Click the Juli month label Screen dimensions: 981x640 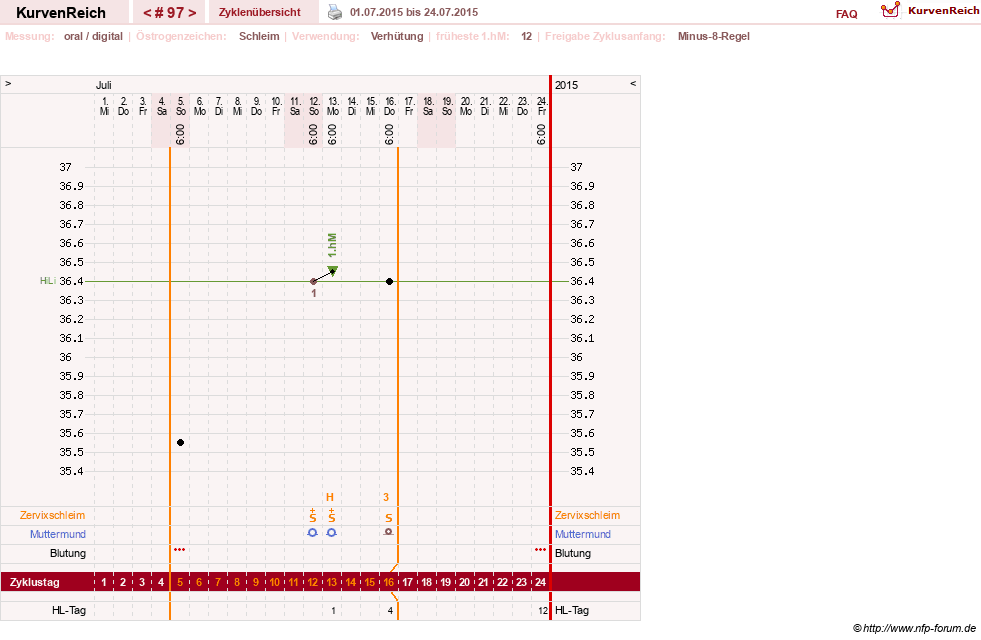click(x=104, y=85)
